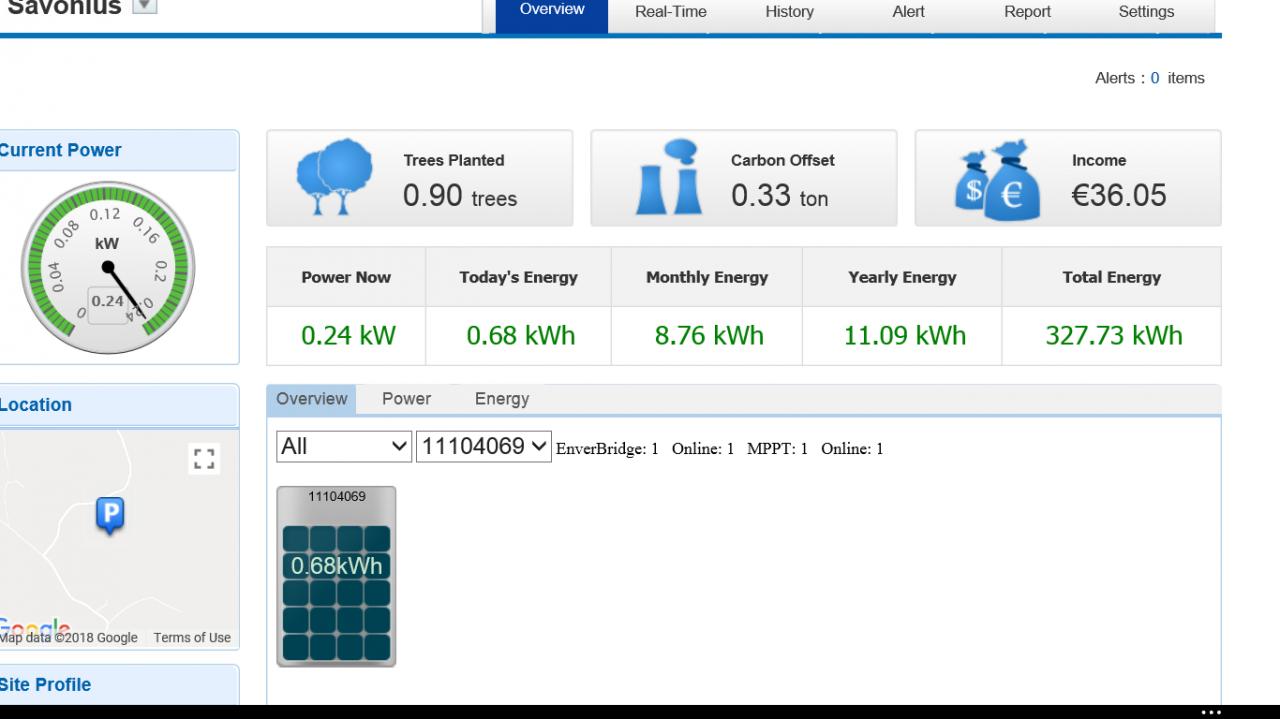This screenshot has height=719, width=1280.
Task: Click the Total Energy 327.73 kWh value
Action: tap(1113, 336)
